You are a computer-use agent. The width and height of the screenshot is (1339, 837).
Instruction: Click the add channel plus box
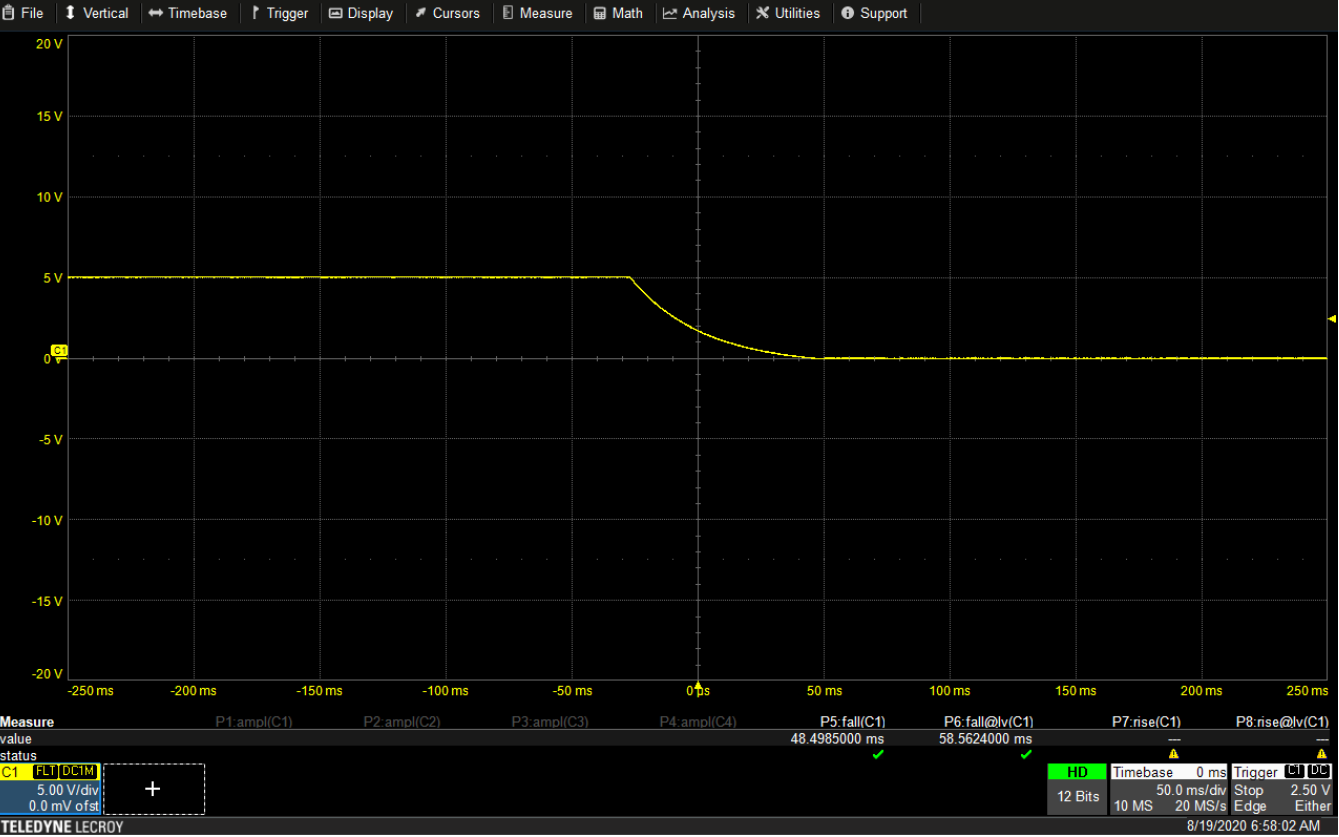(x=153, y=789)
